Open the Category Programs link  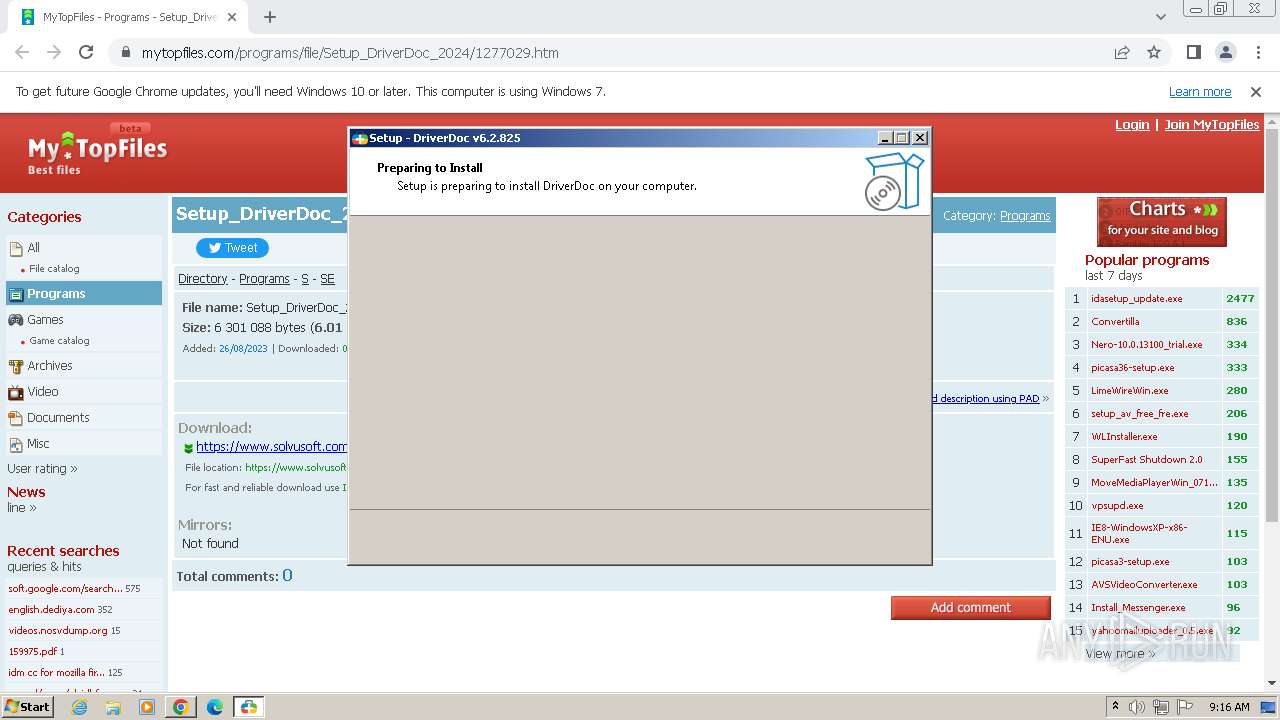tap(1025, 215)
